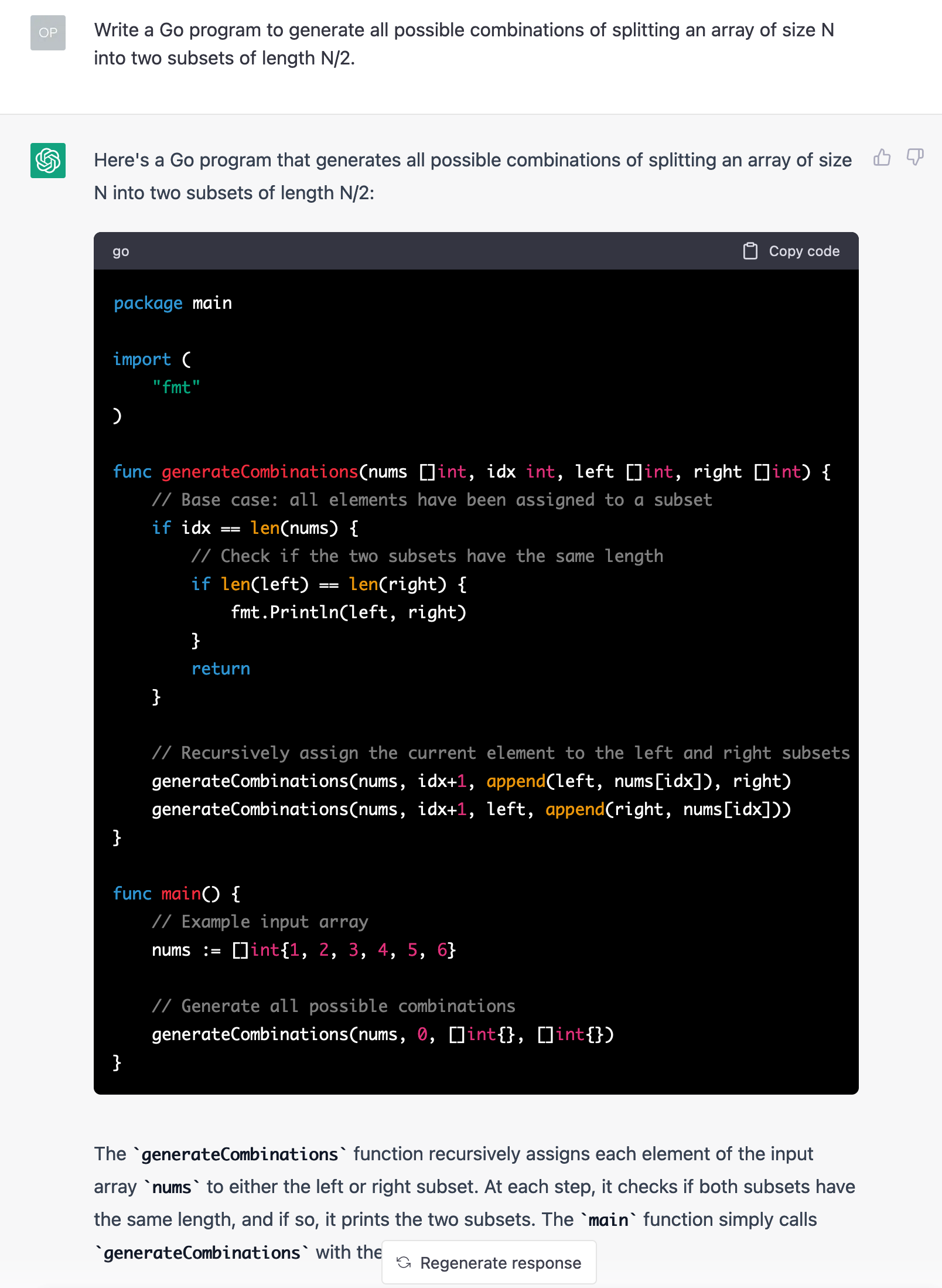Click the inline `main` code in explanation

[609, 1220]
